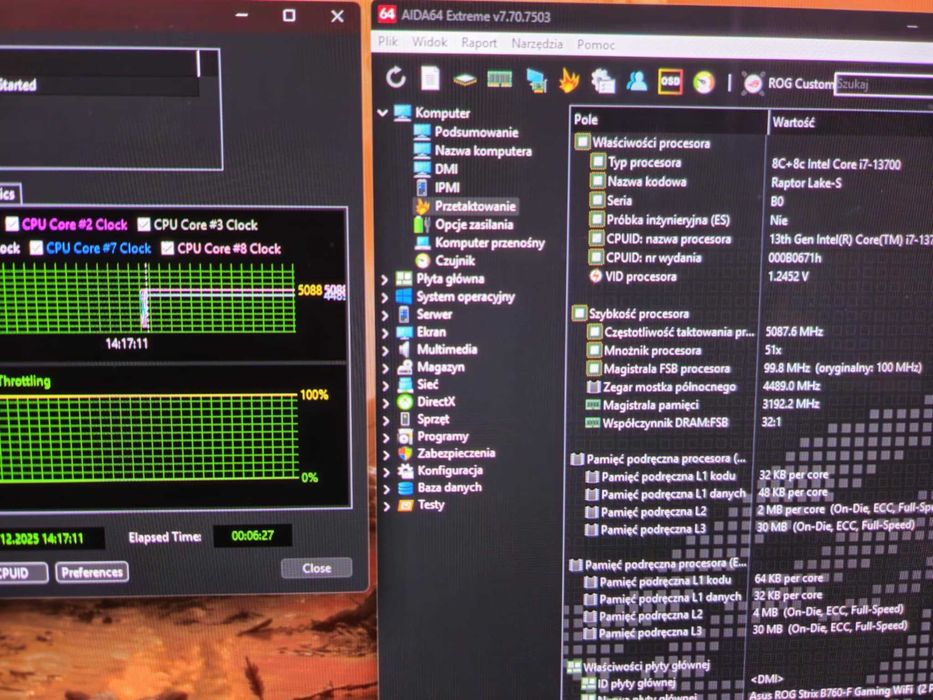Image resolution: width=933 pixels, height=700 pixels.
Task: Click the Konfiguracja gear icon
Action: 406,471
